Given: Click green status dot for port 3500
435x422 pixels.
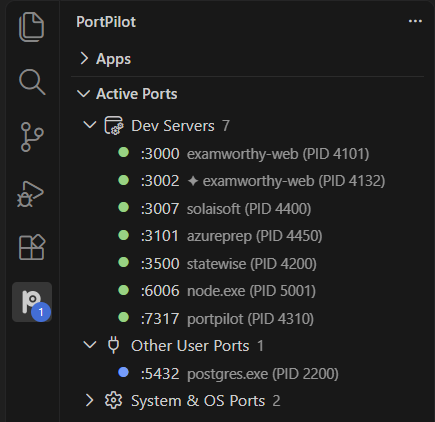Looking at the screenshot, I should coord(124,262).
